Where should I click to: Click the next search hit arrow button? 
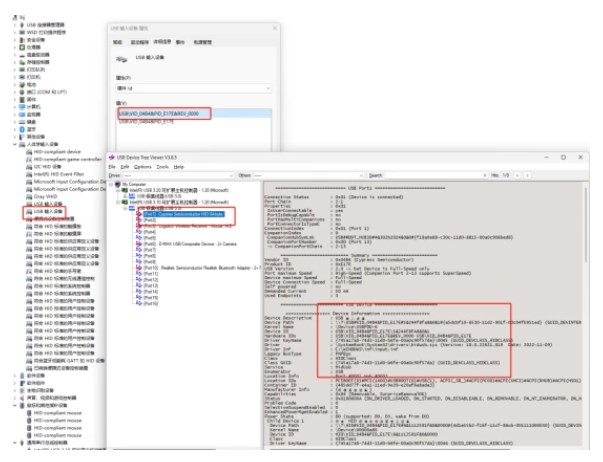528,175
